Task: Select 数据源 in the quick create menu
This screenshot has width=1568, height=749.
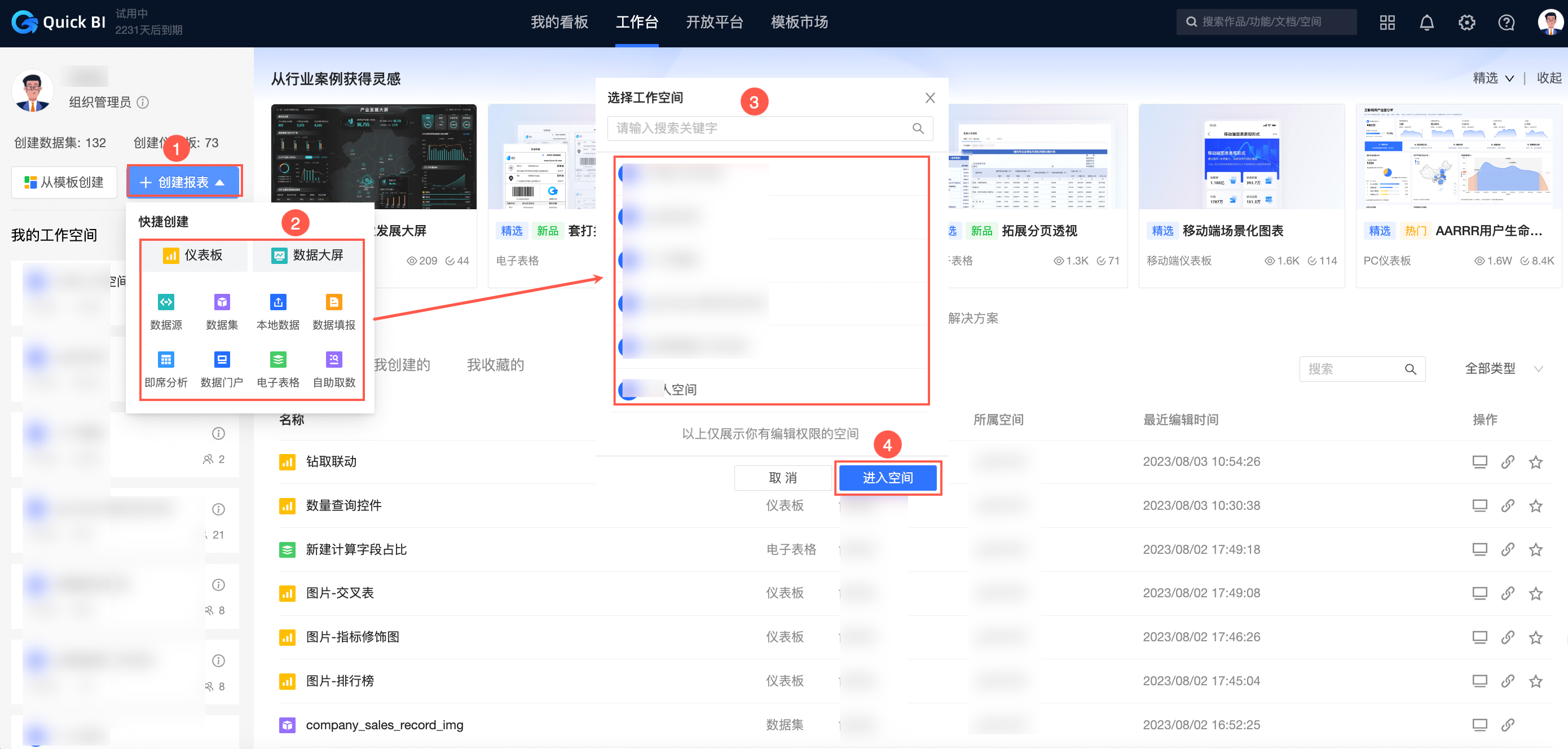Action: point(166,310)
